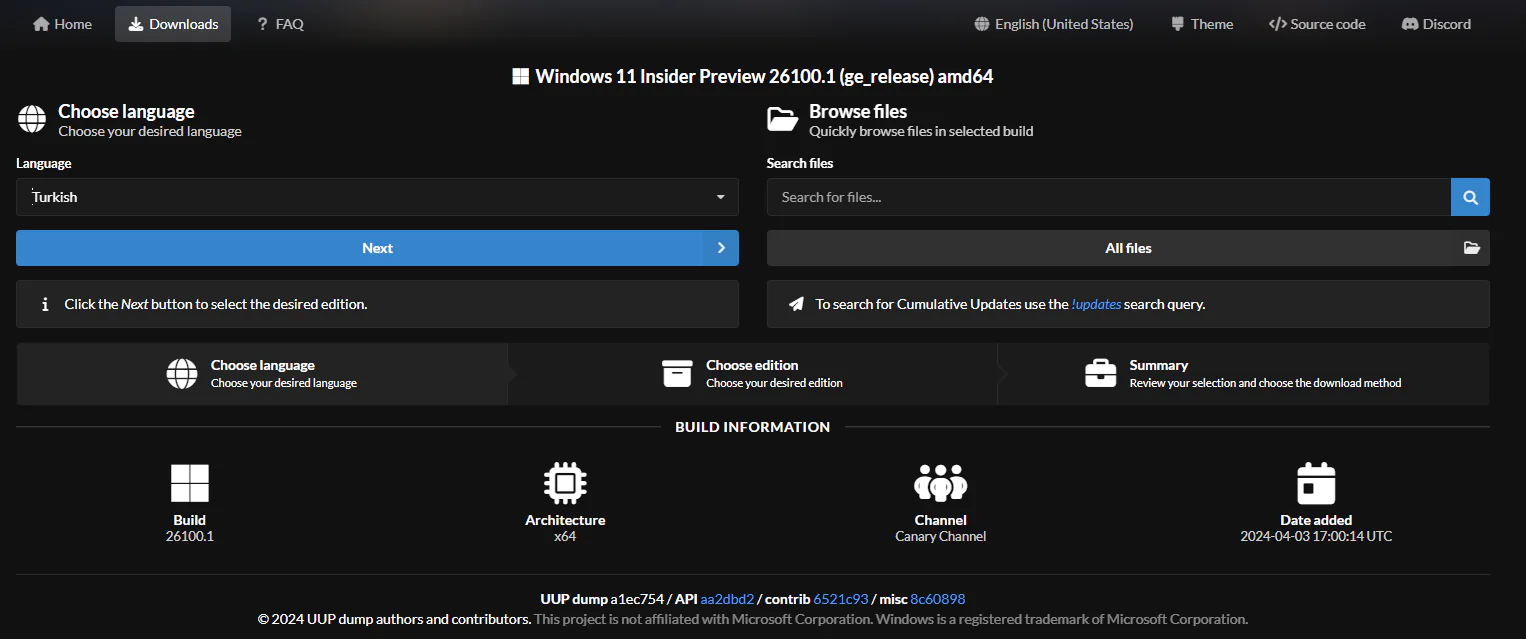Click the folder icon beside Browse files
Image resolution: width=1526 pixels, height=639 pixels.
click(784, 118)
